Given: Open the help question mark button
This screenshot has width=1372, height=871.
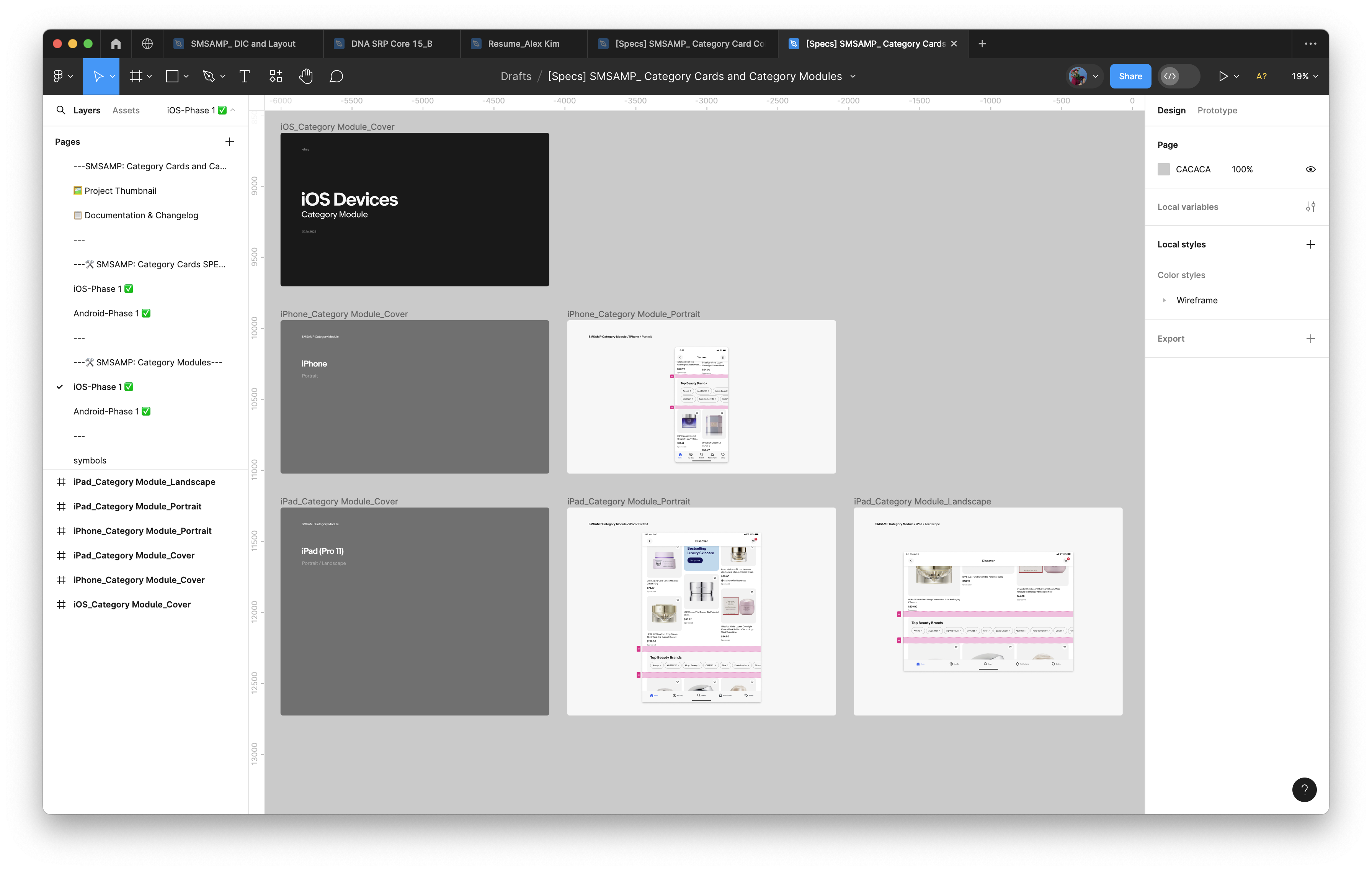Looking at the screenshot, I should tap(1304, 789).
